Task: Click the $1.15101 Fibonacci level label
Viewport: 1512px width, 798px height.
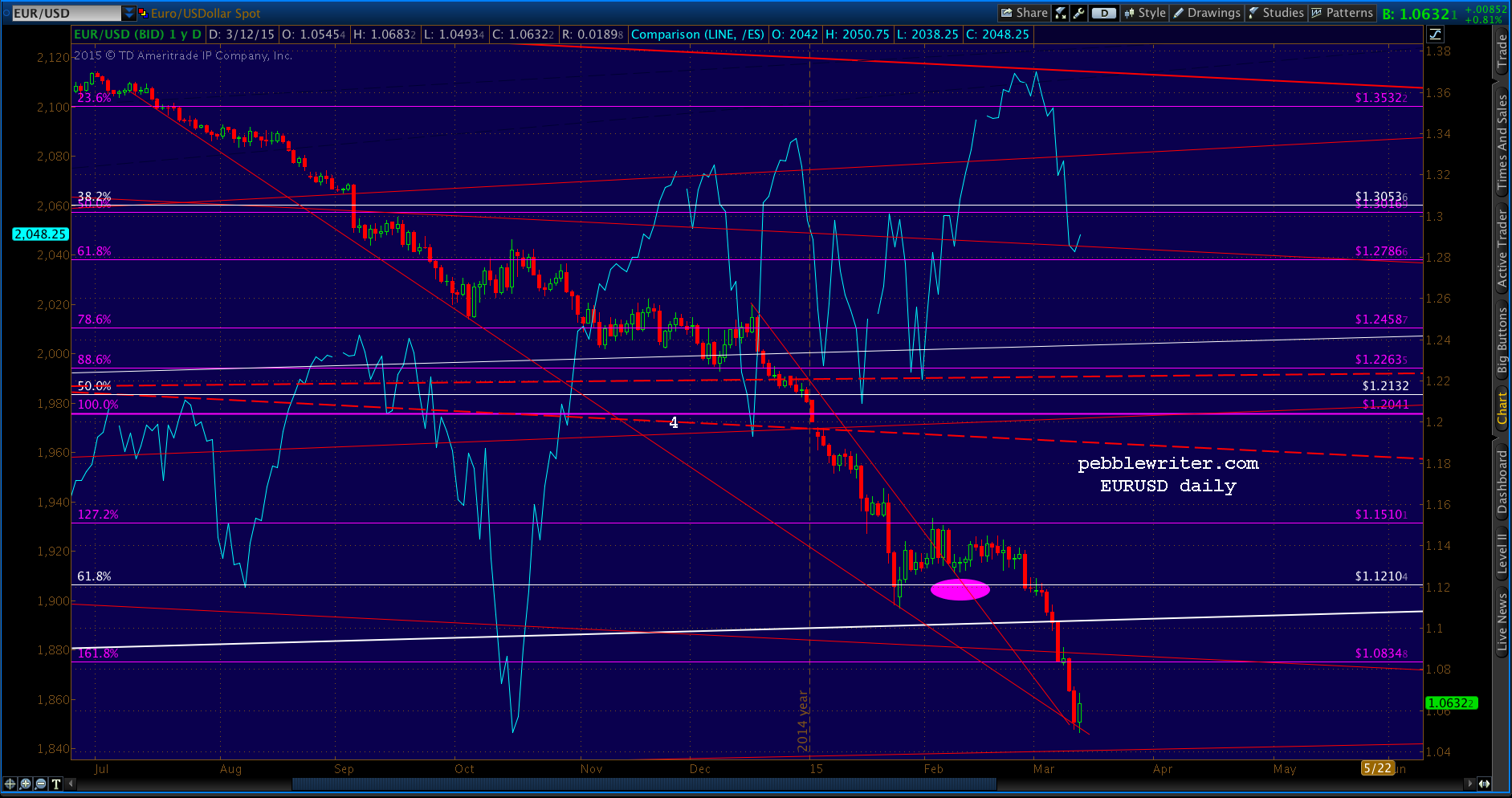Action: (x=1381, y=515)
